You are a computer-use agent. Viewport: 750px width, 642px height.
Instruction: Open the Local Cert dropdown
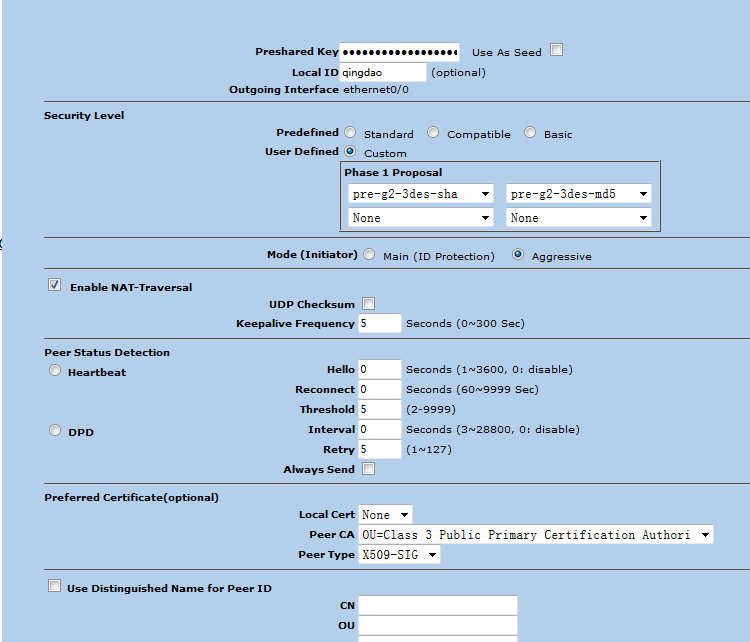pos(385,515)
